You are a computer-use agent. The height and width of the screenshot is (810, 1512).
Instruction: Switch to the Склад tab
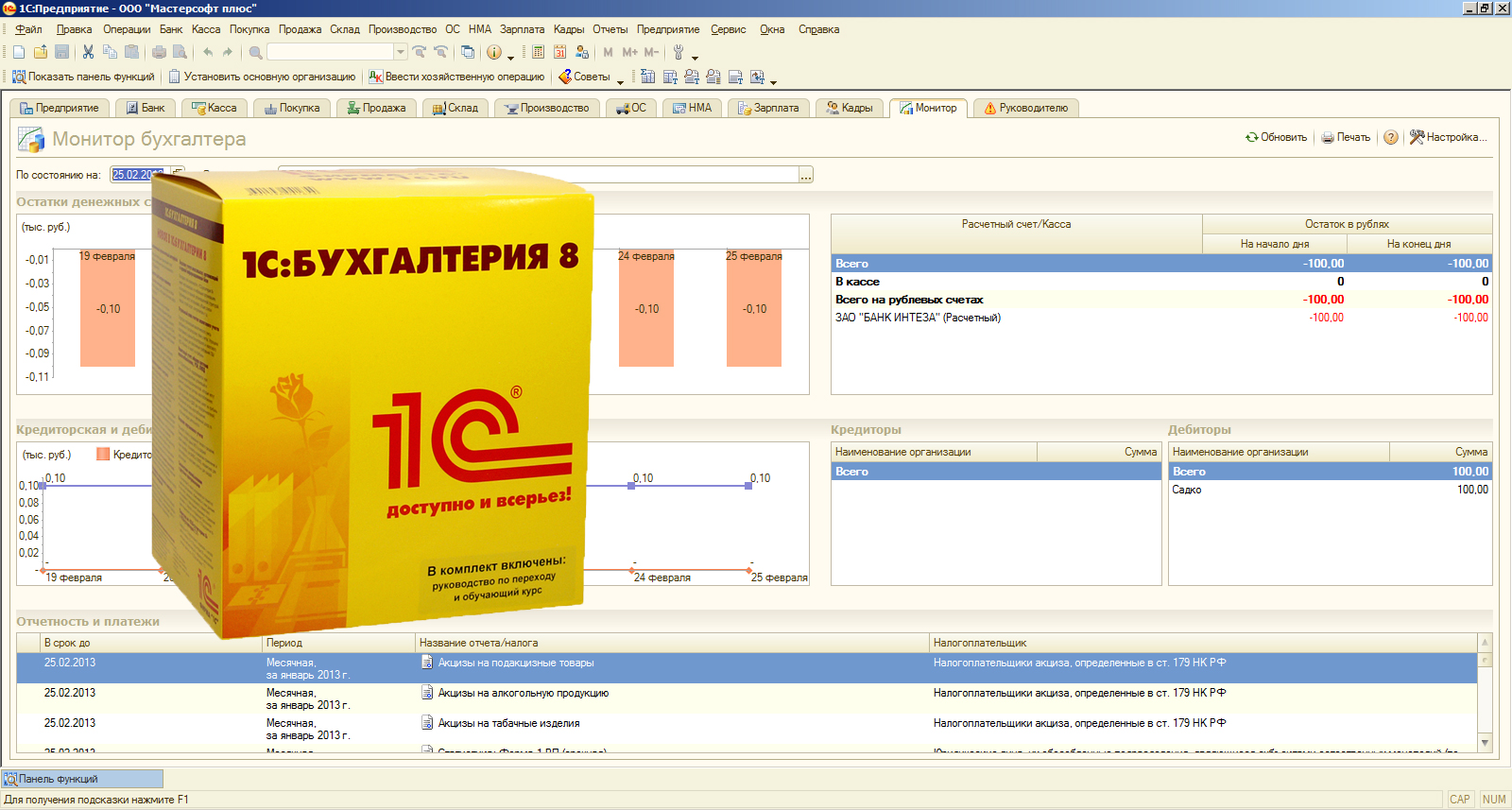coord(455,108)
